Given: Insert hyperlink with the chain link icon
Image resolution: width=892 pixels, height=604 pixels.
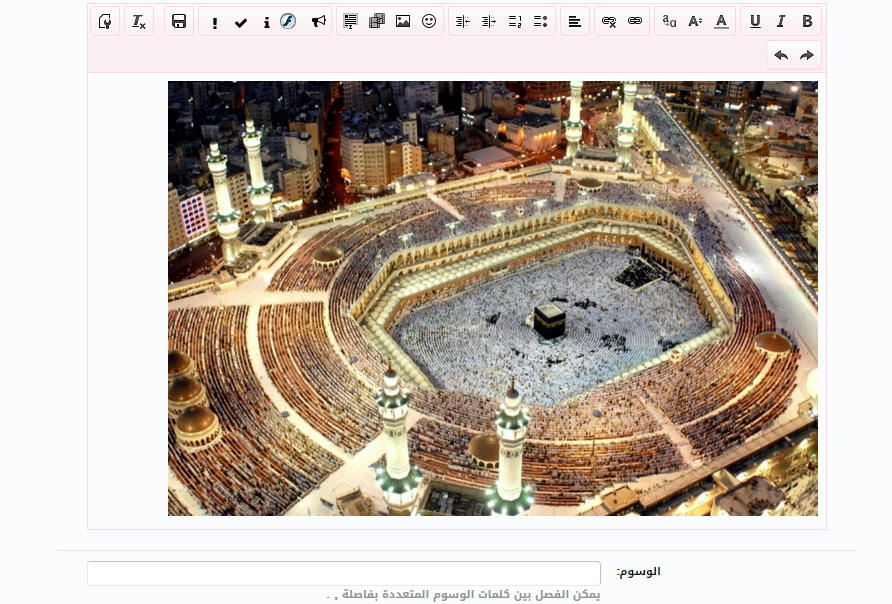Looking at the screenshot, I should click(635, 22).
